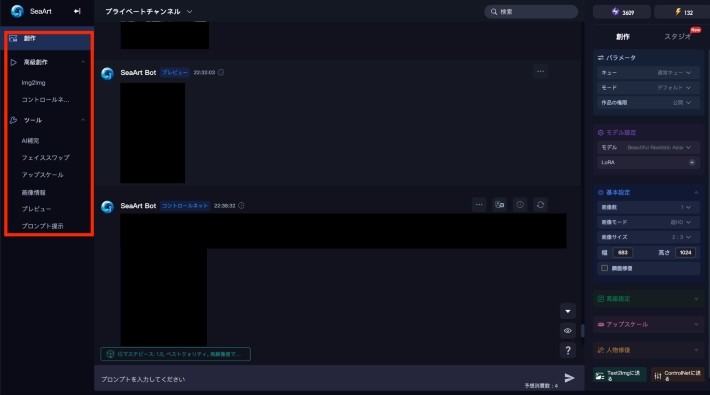The width and height of the screenshot is (710, 395).
Task: Open the 作品の権限 dropdown
Action: point(648,102)
